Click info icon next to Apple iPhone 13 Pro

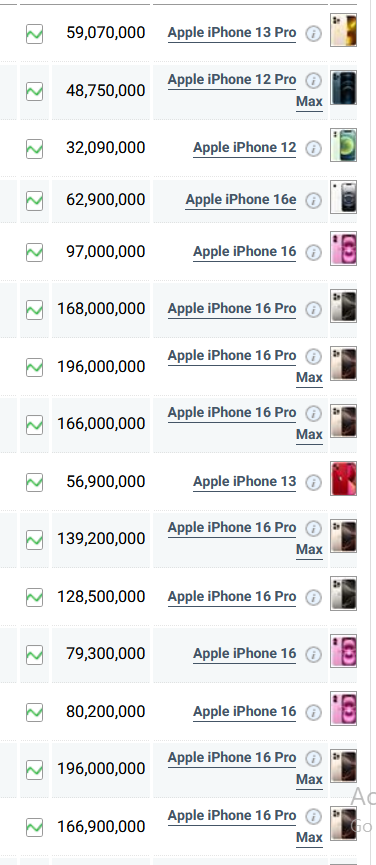pos(313,34)
